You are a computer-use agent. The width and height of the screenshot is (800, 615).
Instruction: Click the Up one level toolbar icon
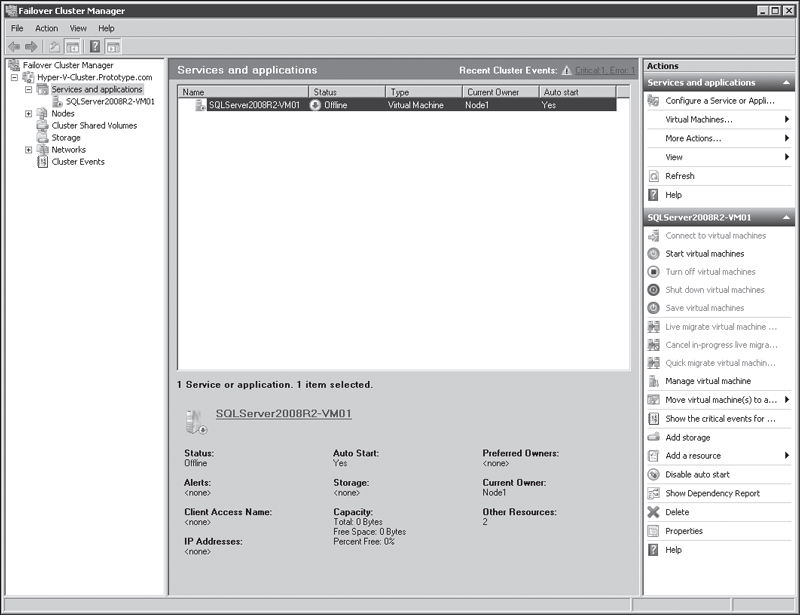(x=54, y=47)
